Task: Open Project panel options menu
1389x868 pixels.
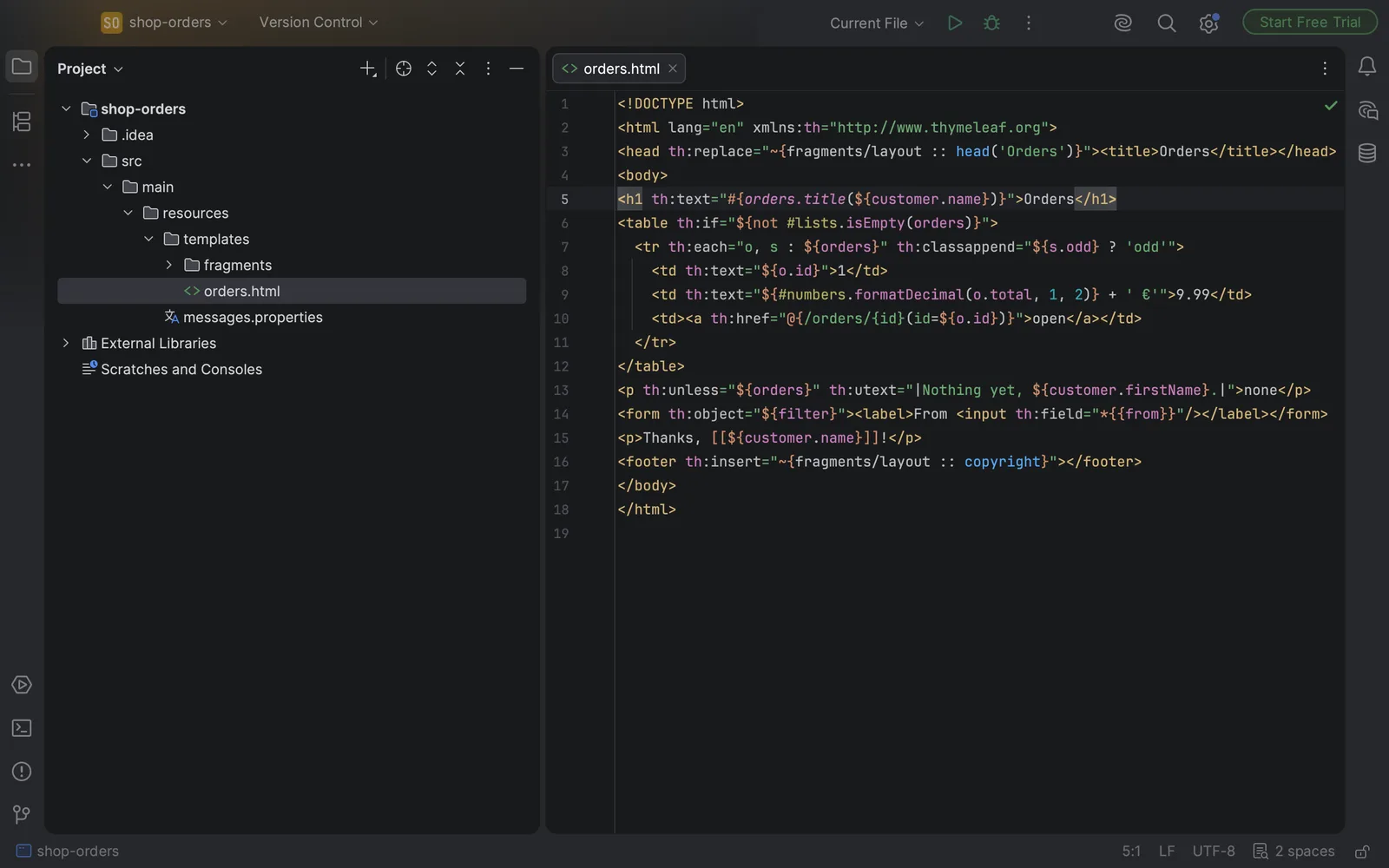Action: pyautogui.click(x=488, y=69)
